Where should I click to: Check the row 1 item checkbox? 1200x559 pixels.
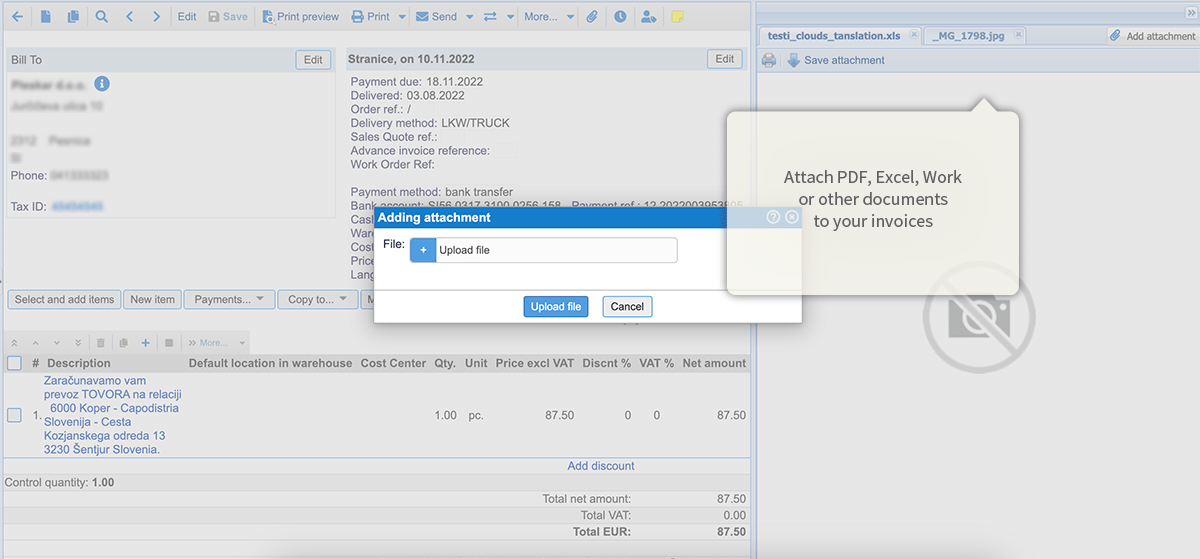(x=15, y=415)
